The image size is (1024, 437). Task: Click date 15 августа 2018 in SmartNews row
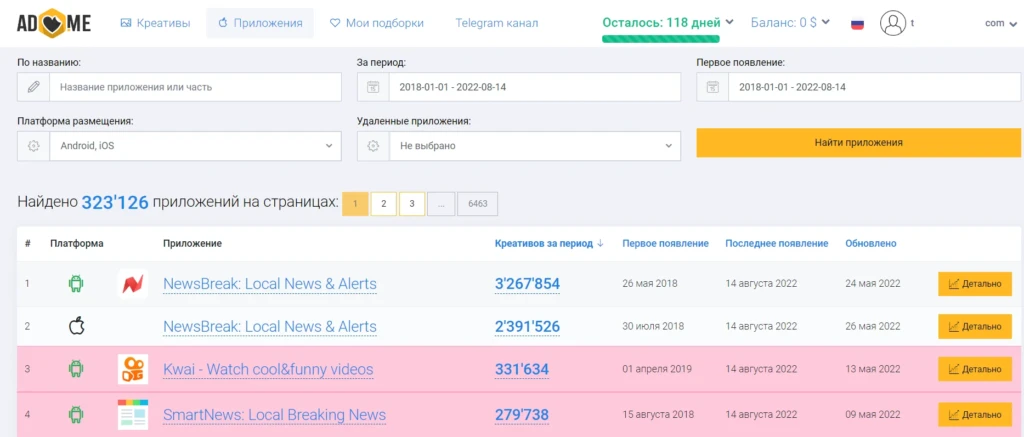(658, 414)
